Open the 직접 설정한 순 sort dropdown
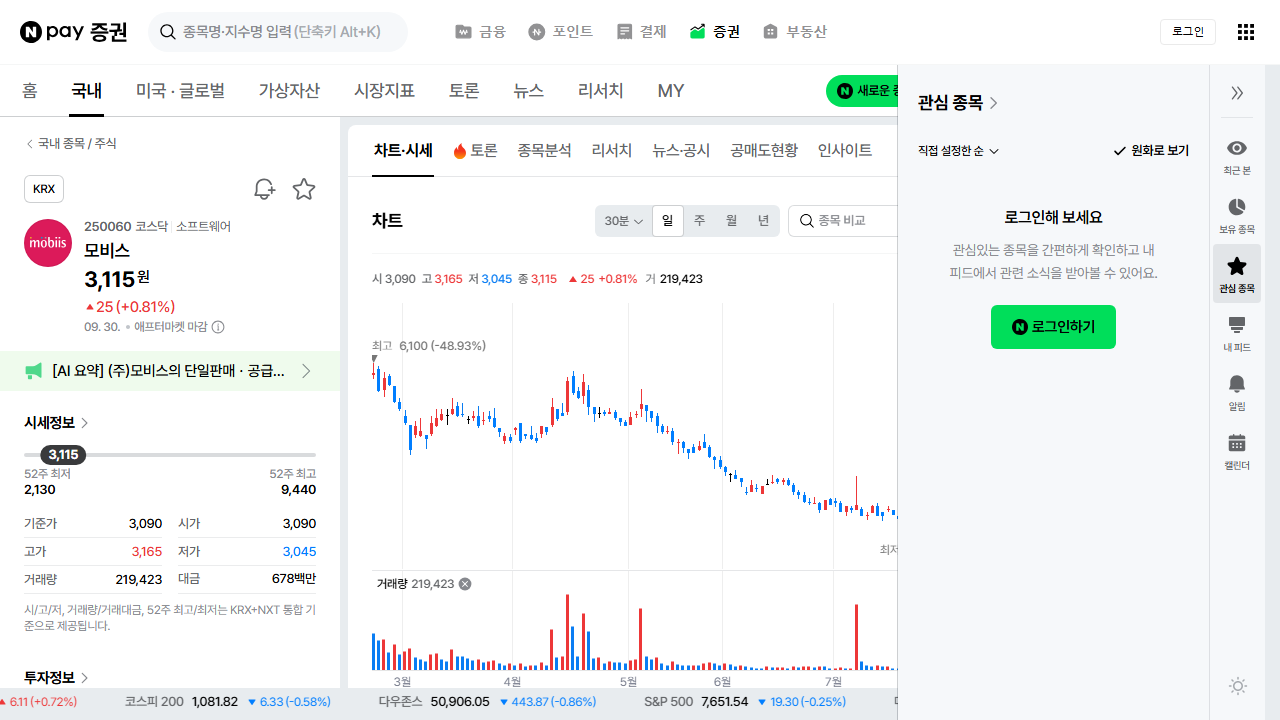This screenshot has width=1280, height=720. [x=959, y=151]
